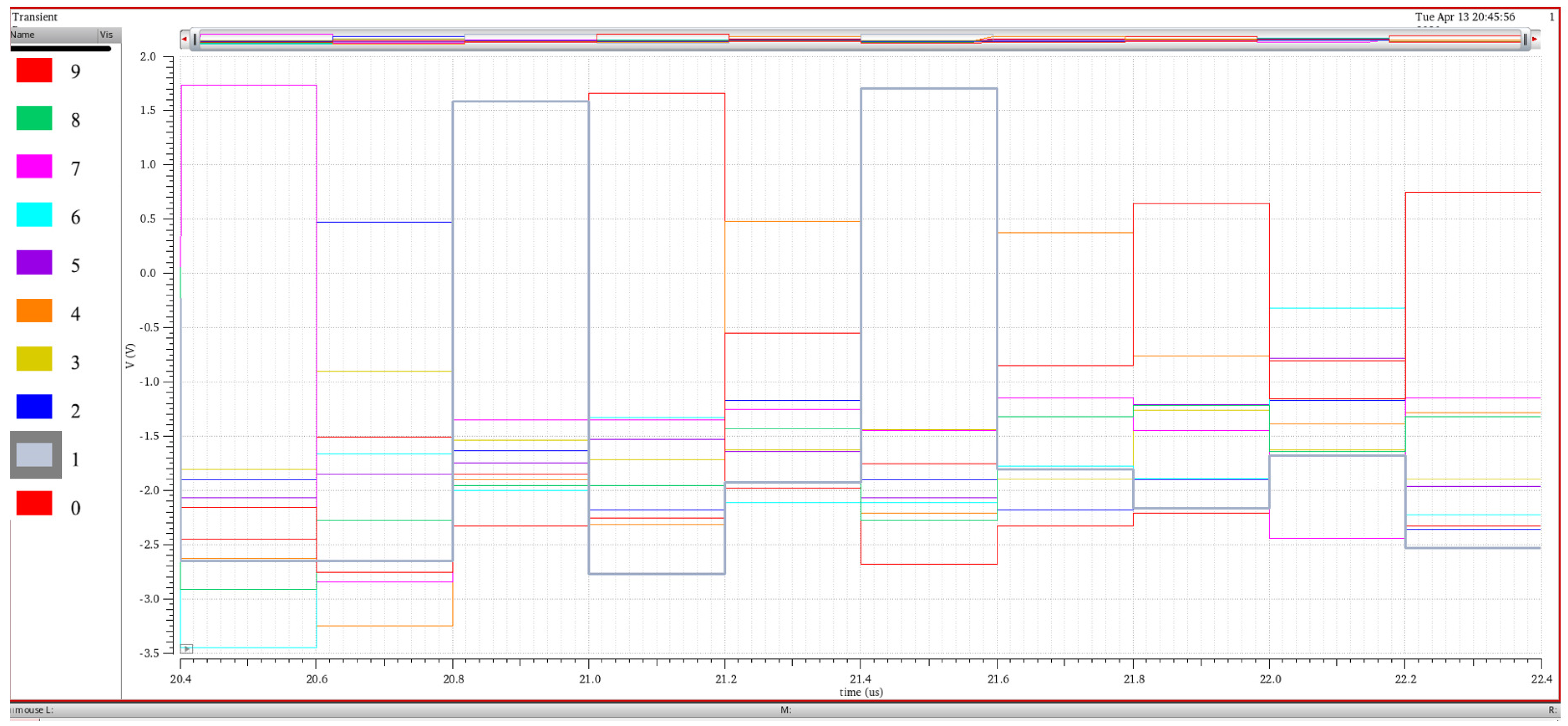This screenshot has width=1568, height=726.
Task: Click the left grip handle of zoom slider
Action: click(195, 40)
